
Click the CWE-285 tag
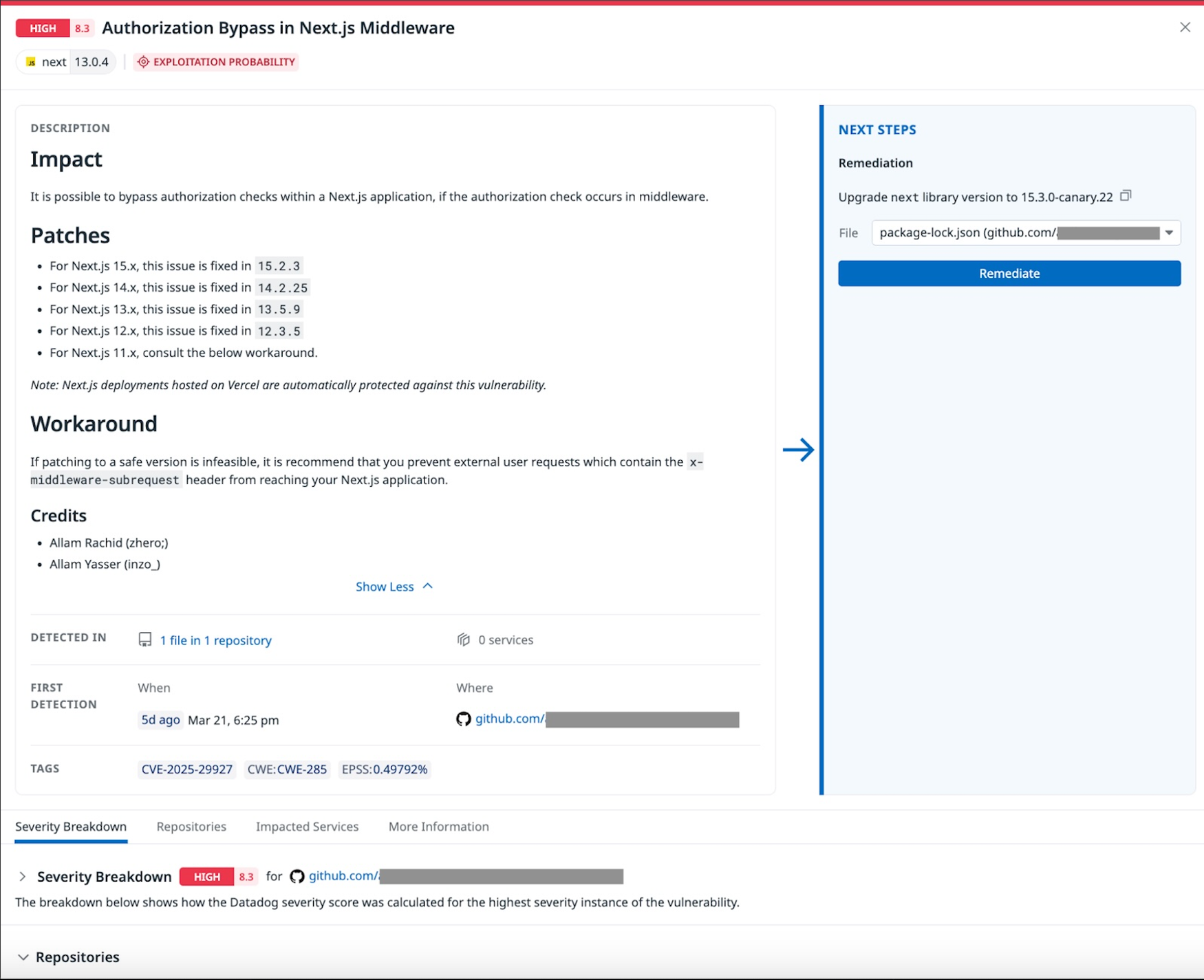point(287,770)
